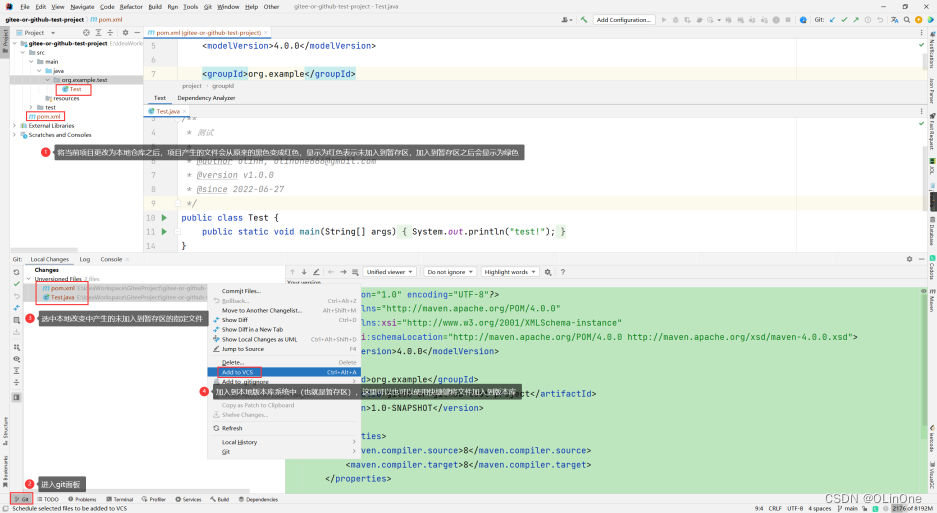Screen dimensions: 937x513
Task: Select Refresh in the context menu
Action: click(x=284, y=428)
